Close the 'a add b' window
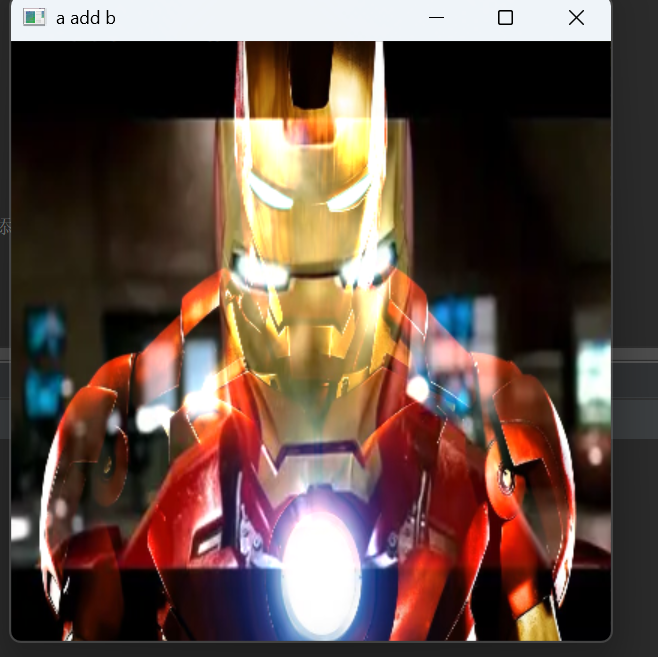The image size is (658, 657). [x=576, y=18]
